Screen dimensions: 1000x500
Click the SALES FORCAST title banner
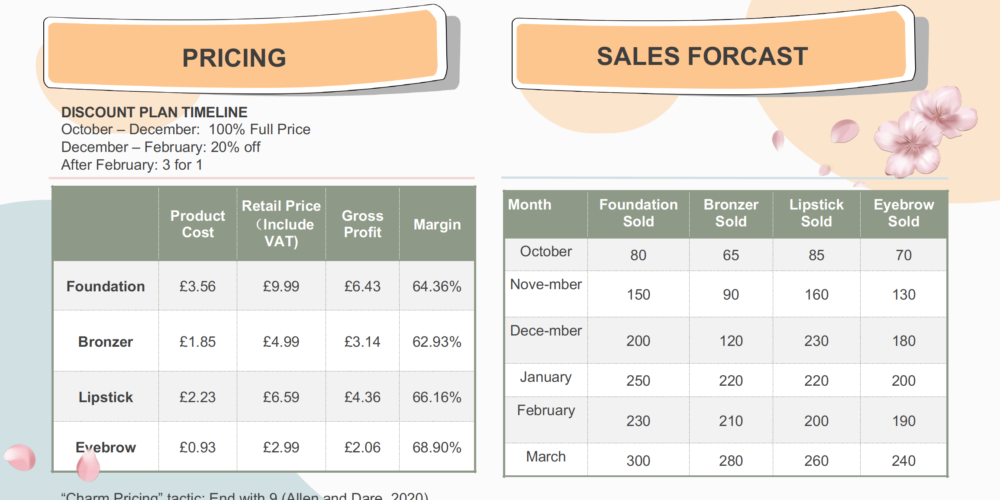click(x=713, y=52)
